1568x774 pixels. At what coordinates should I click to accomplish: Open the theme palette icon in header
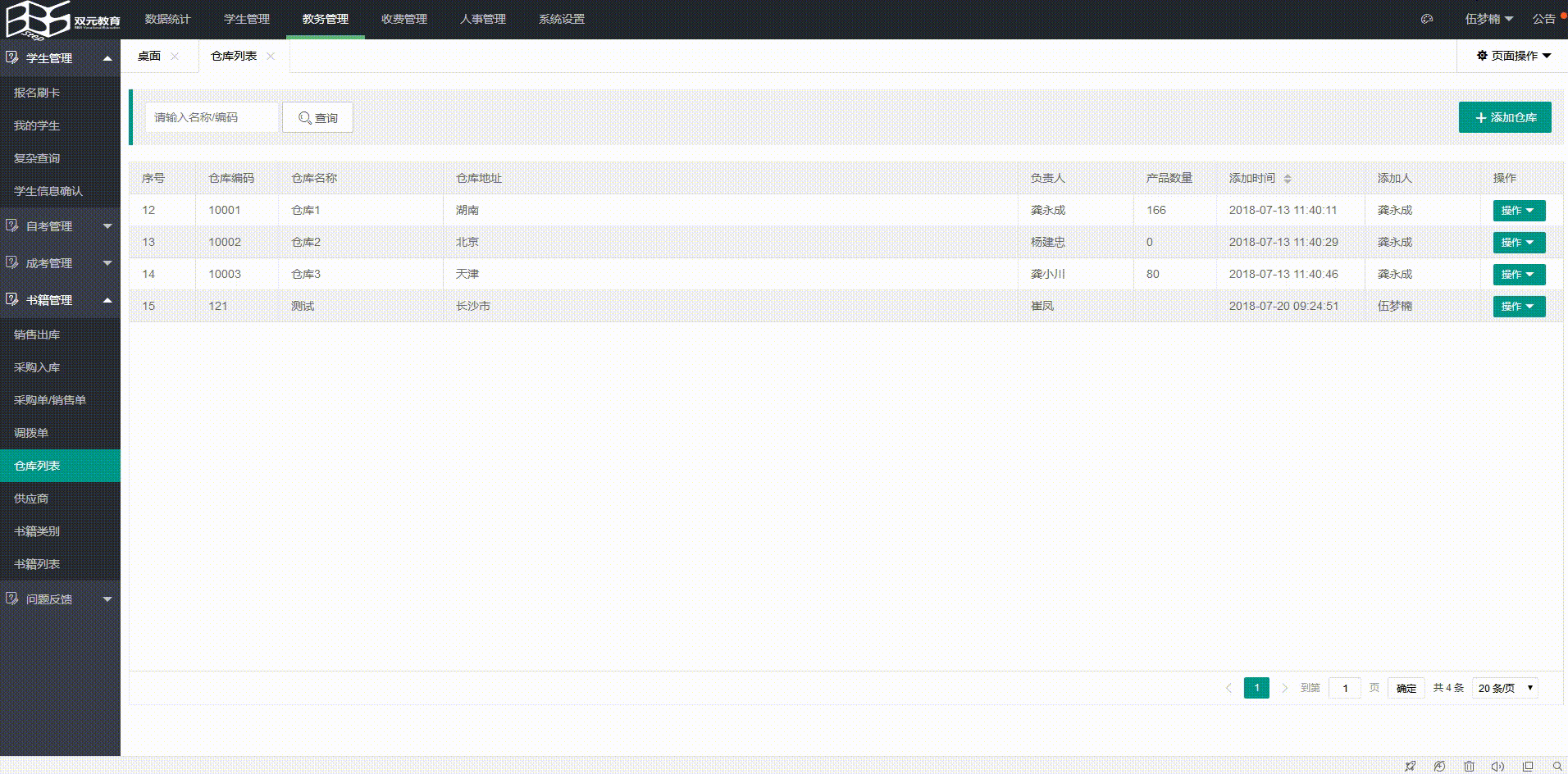[1427, 19]
